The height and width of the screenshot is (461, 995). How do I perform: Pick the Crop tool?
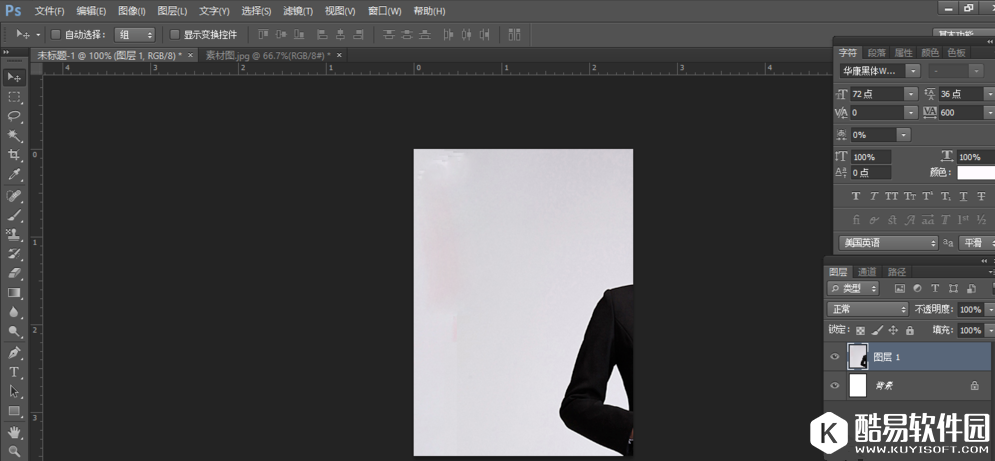point(14,155)
